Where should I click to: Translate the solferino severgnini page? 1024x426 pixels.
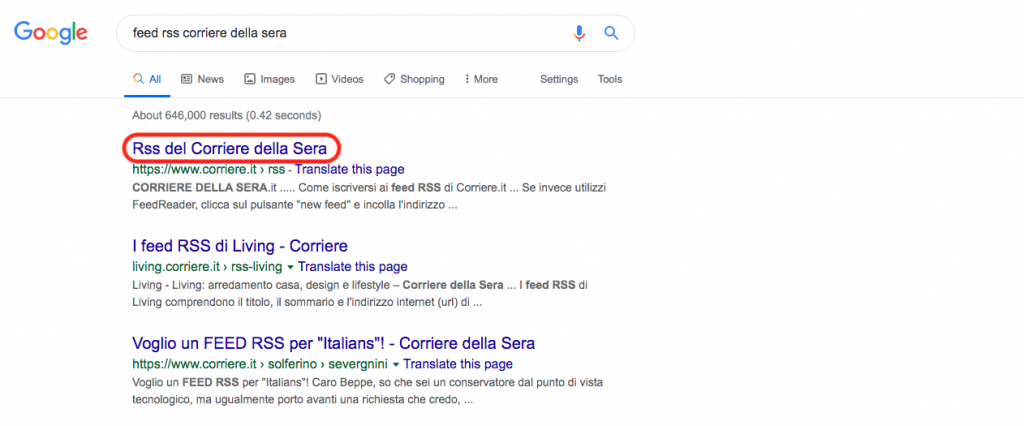tap(458, 364)
